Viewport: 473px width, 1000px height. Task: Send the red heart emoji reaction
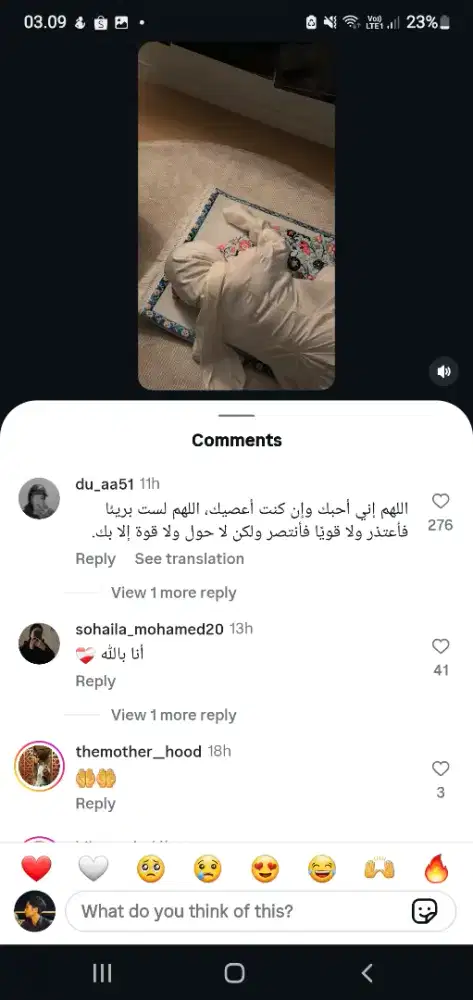point(36,869)
